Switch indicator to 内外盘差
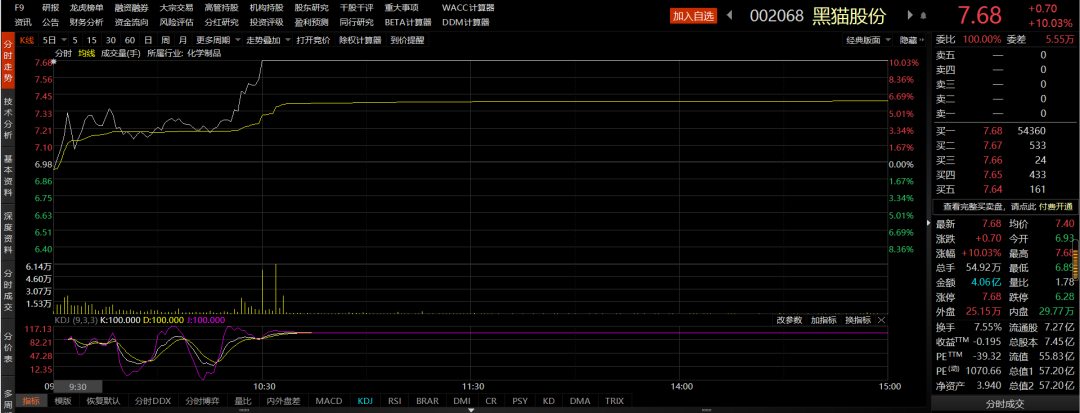 click(x=284, y=400)
